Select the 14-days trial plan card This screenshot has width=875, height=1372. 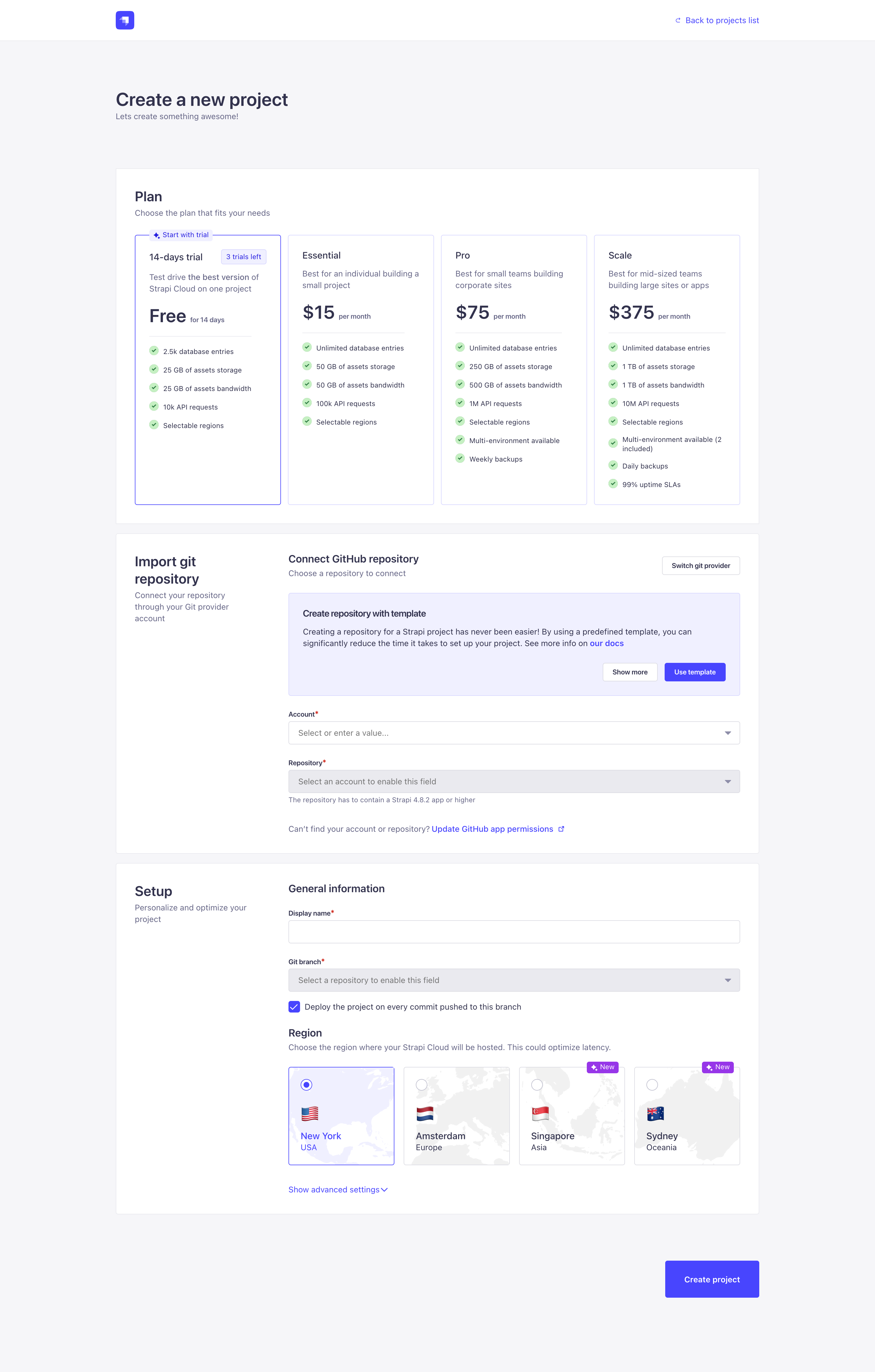coord(207,370)
